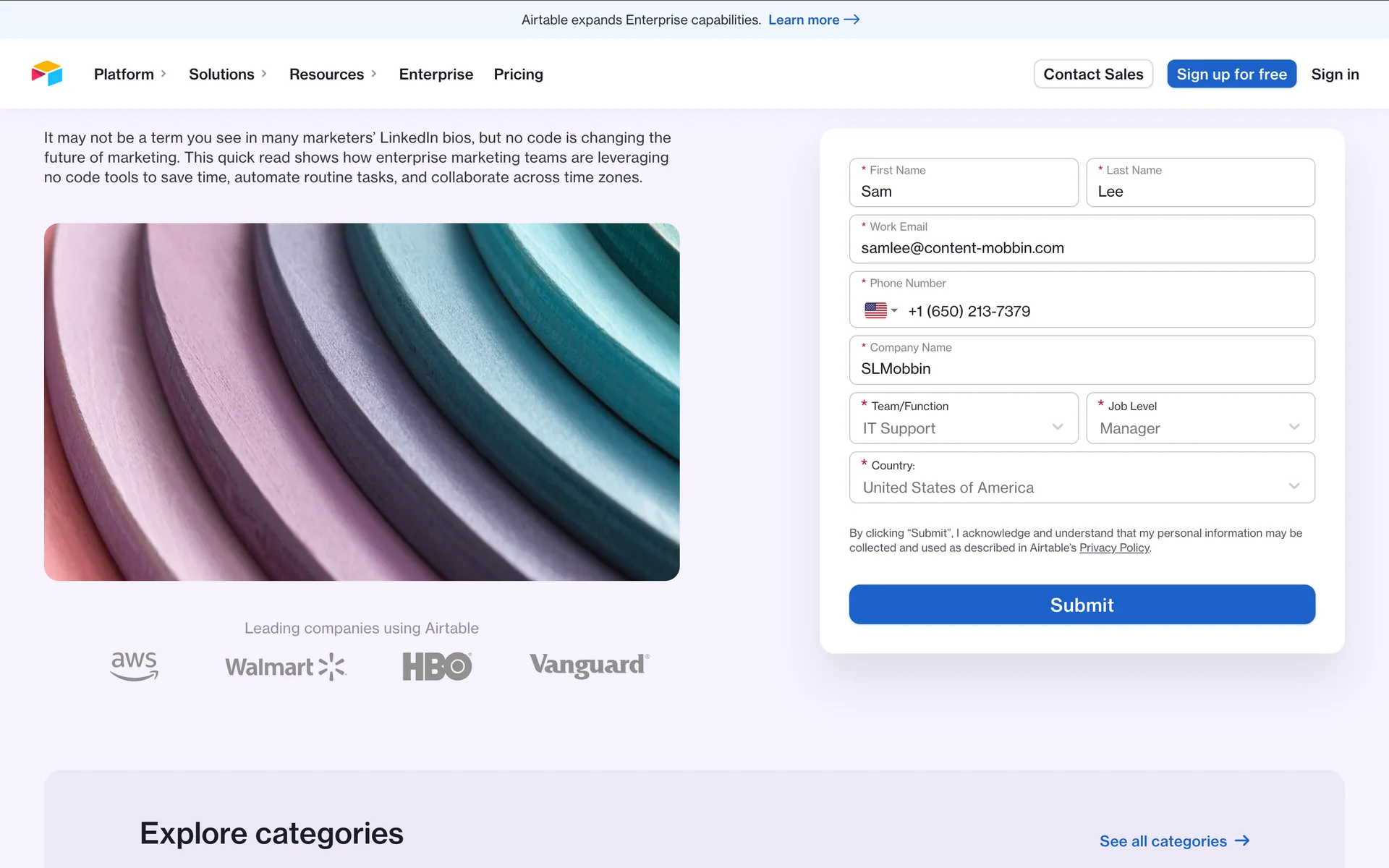Click the Sign up for free button
Screen dimensions: 1389x868
pyautogui.click(x=1231, y=74)
